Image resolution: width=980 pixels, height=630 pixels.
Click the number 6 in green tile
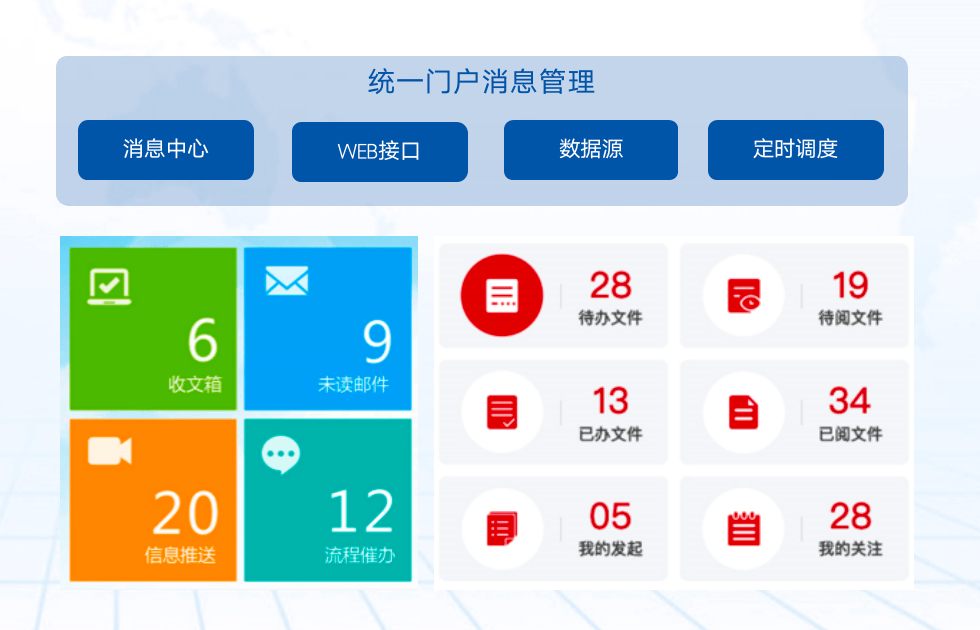point(203,340)
